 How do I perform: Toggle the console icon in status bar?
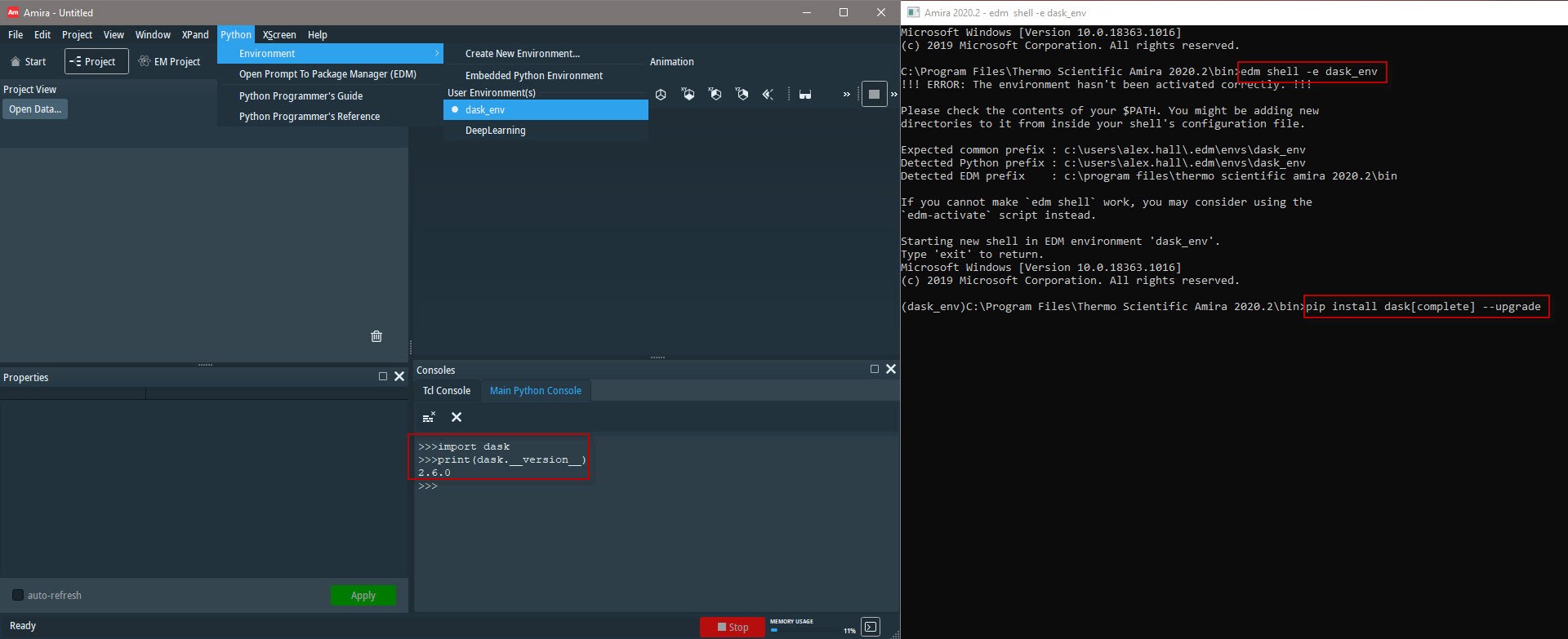click(871, 627)
